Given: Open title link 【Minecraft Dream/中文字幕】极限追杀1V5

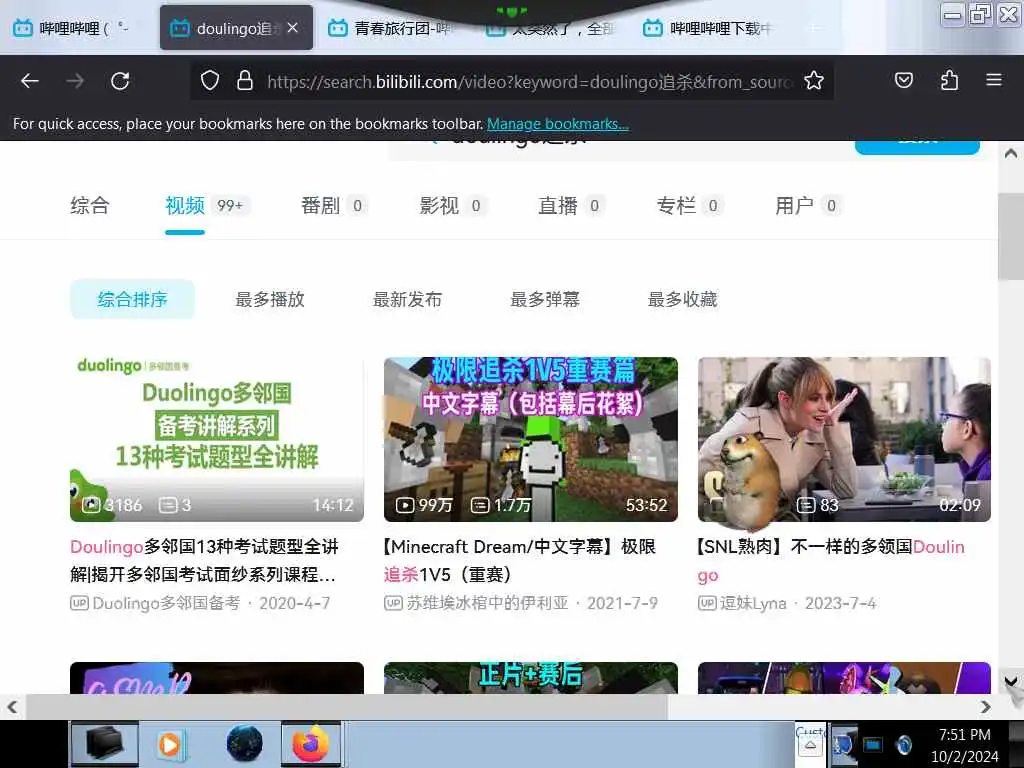Looking at the screenshot, I should (x=520, y=560).
